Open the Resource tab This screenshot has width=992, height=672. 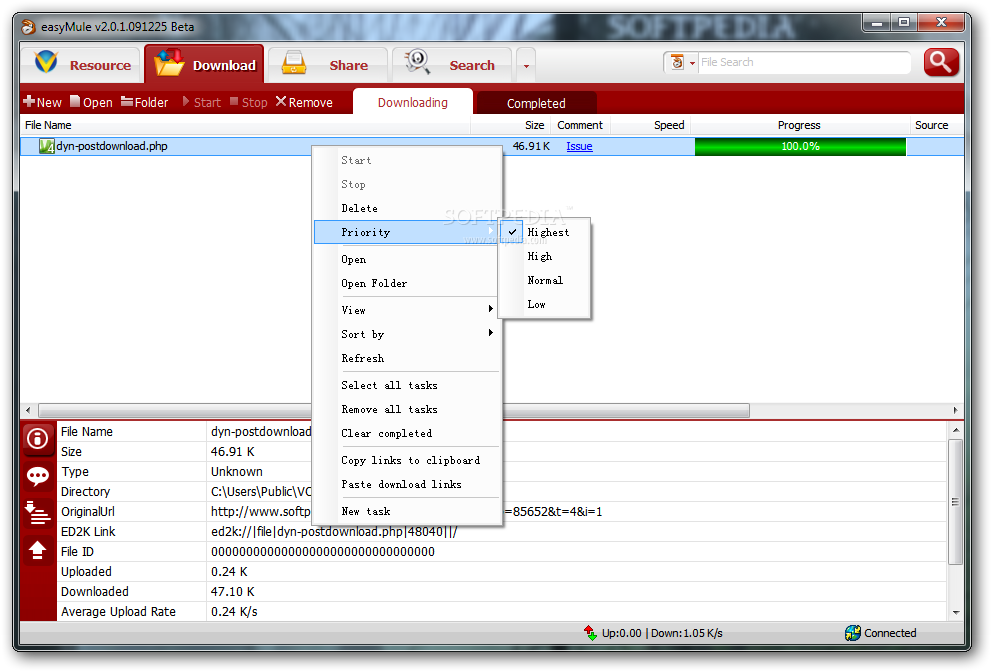tap(82, 65)
